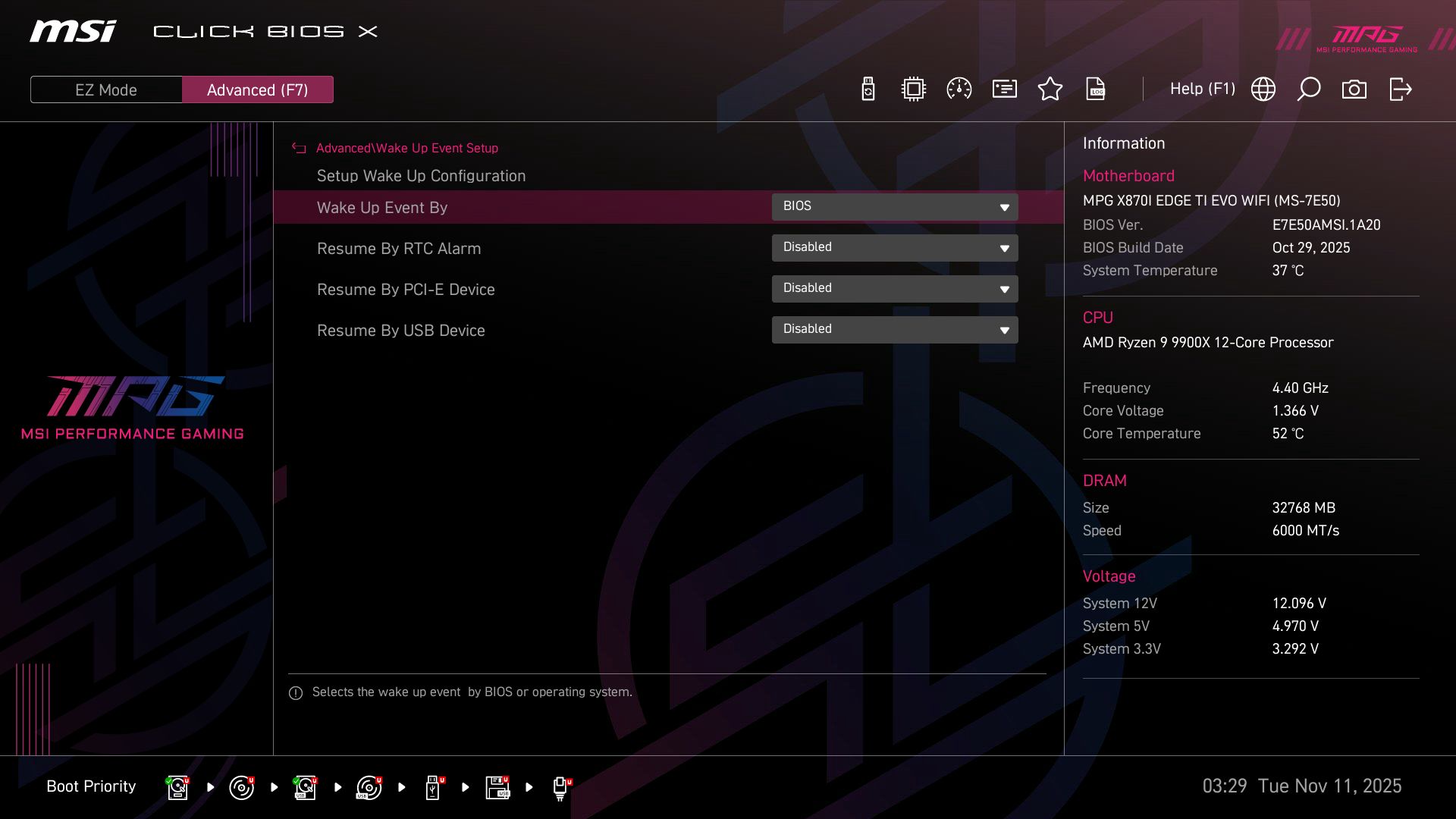The width and height of the screenshot is (1456, 819).
Task: Open the M-Flash BIOS update tool
Action: 867,89
